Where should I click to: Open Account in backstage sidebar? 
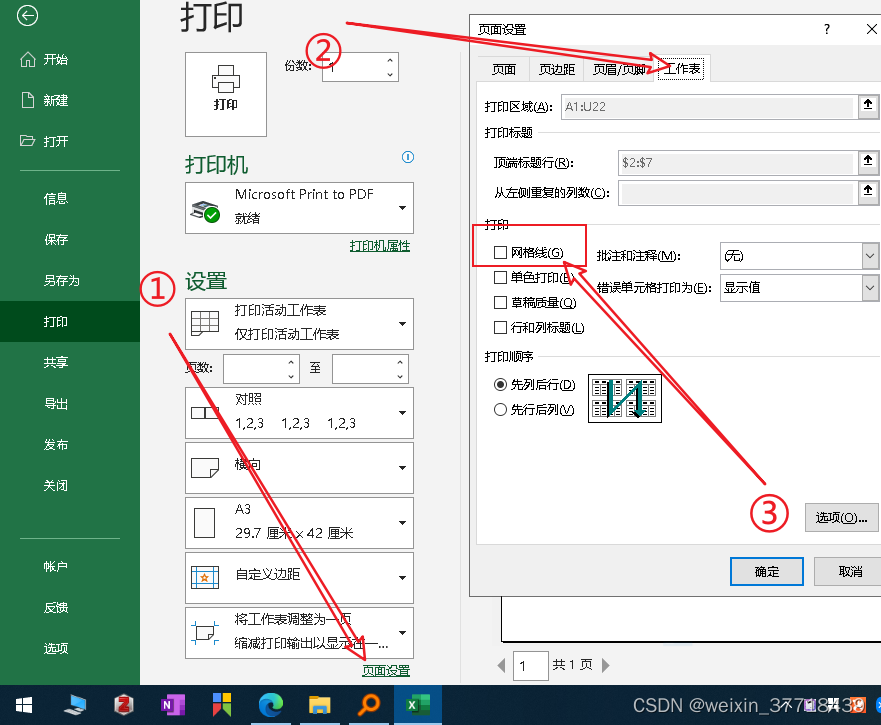click(x=70, y=567)
